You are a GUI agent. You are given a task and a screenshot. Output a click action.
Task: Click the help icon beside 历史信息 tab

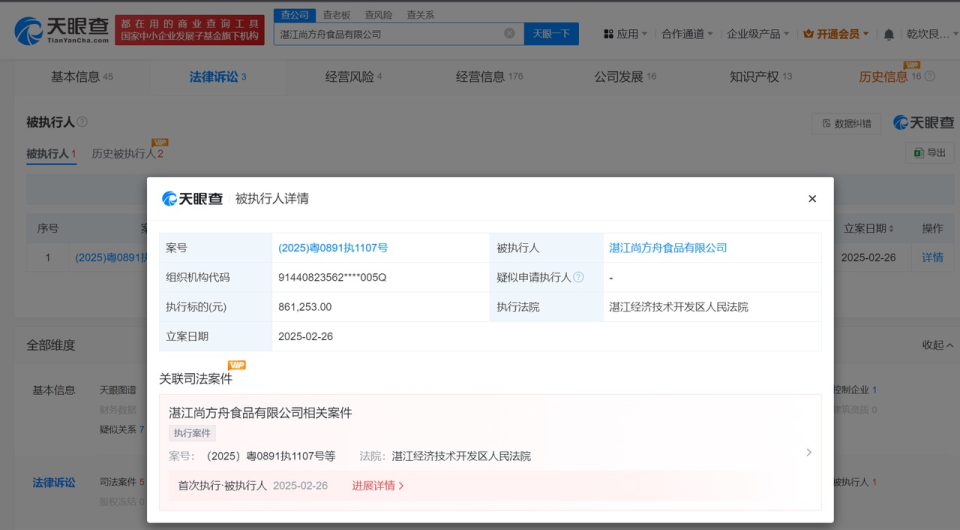click(929, 77)
